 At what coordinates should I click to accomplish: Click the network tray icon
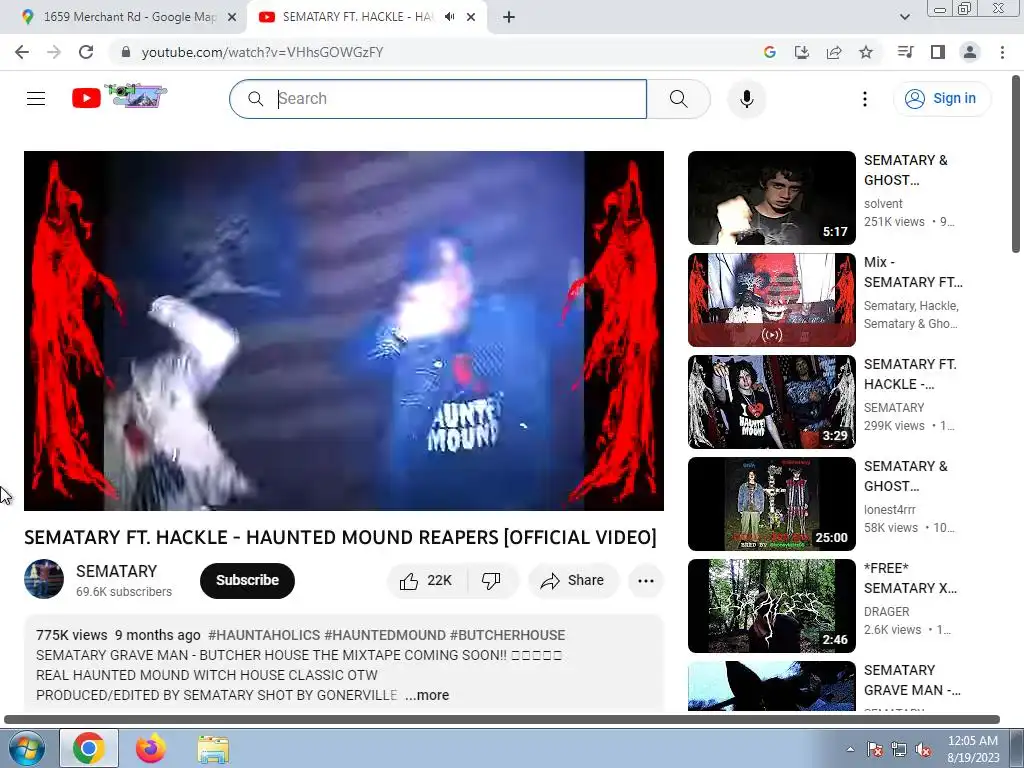[899, 749]
